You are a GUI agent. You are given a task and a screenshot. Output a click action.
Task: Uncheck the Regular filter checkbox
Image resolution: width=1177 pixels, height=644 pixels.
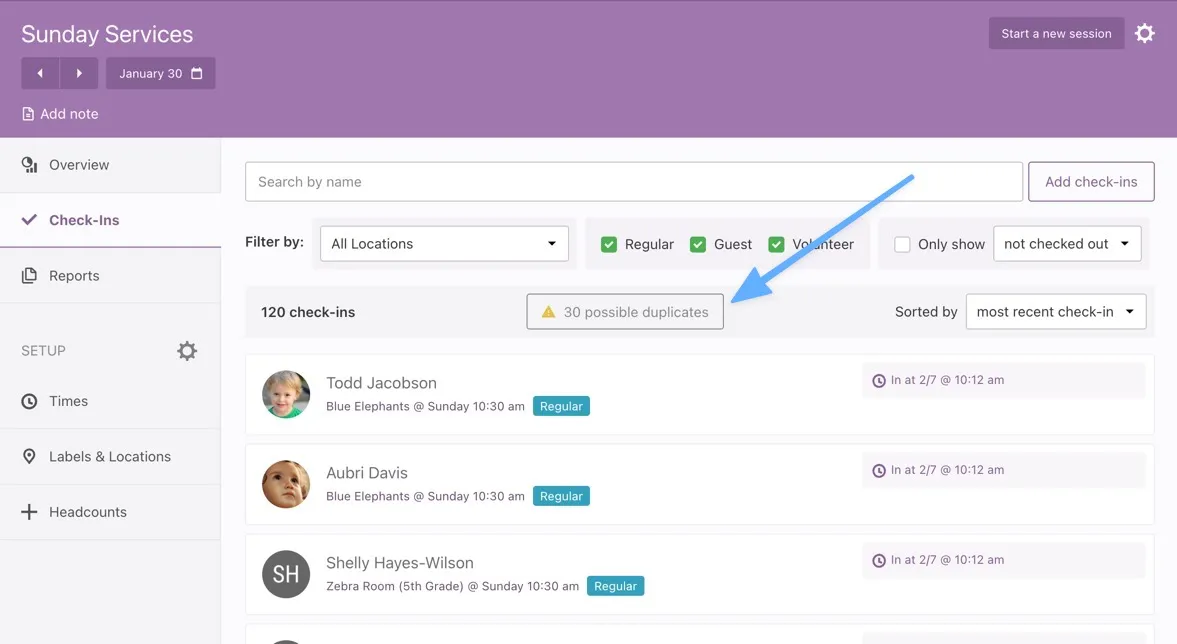(608, 244)
